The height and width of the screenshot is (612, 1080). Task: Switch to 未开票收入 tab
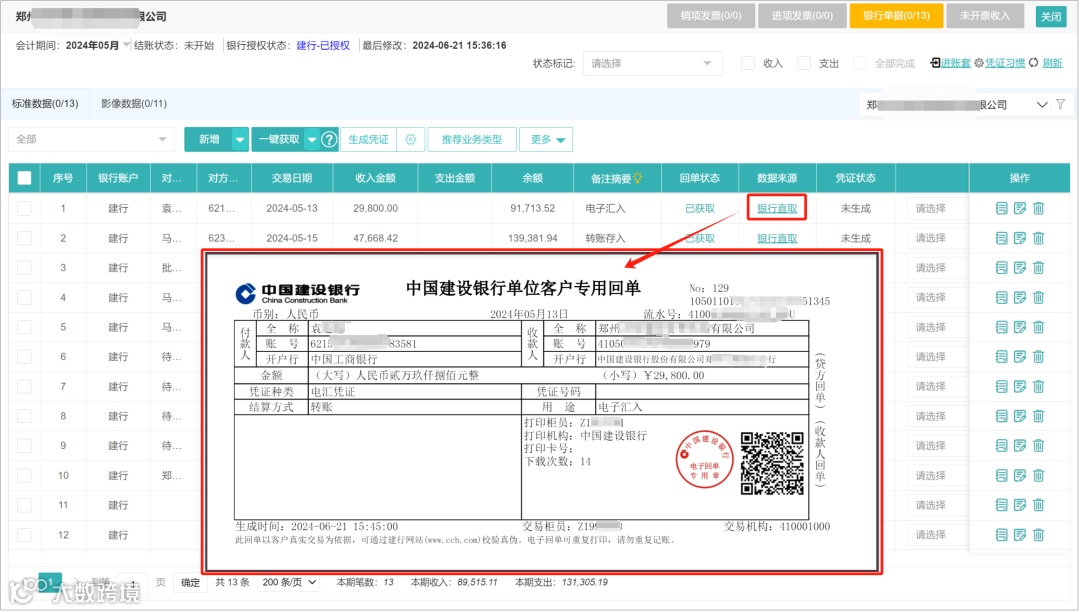[x=985, y=15]
